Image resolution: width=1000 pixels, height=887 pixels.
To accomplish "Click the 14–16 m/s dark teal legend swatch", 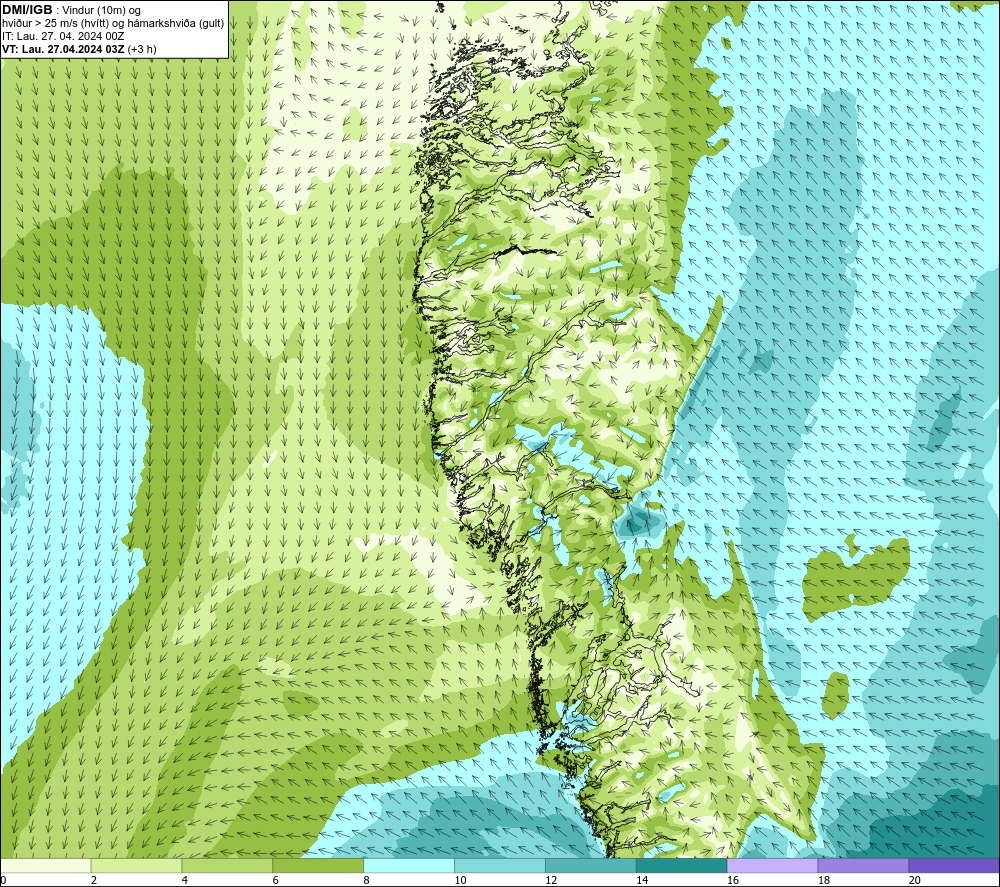I will (x=682, y=865).
